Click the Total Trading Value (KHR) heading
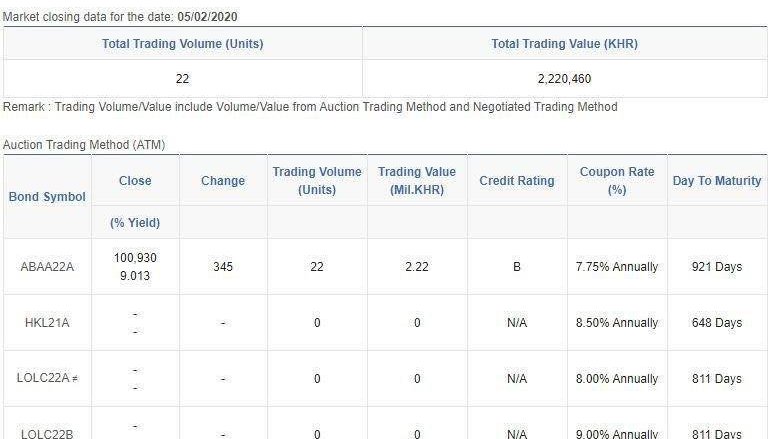This screenshot has height=439, width=777. pyautogui.click(x=564, y=44)
